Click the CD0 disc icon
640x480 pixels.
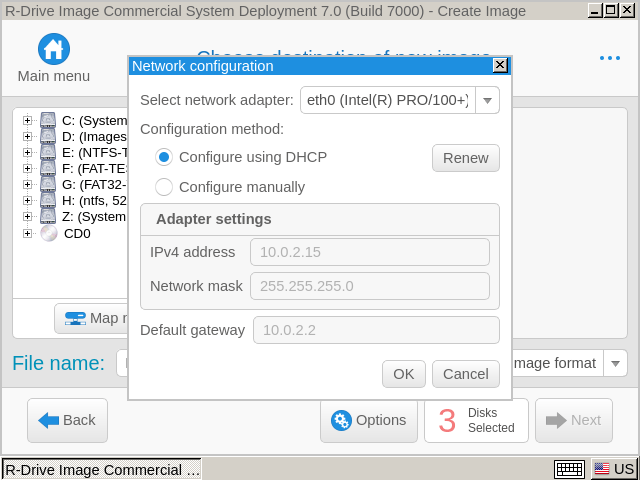49,233
